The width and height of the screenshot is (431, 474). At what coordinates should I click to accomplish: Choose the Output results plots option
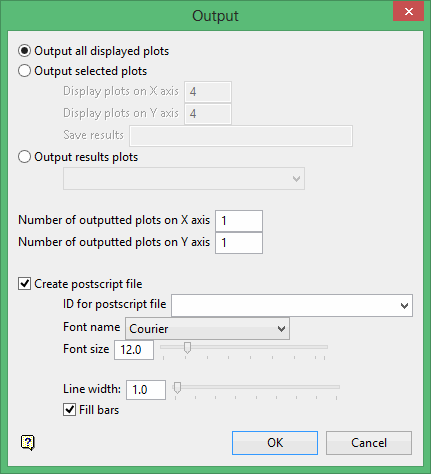point(25,157)
